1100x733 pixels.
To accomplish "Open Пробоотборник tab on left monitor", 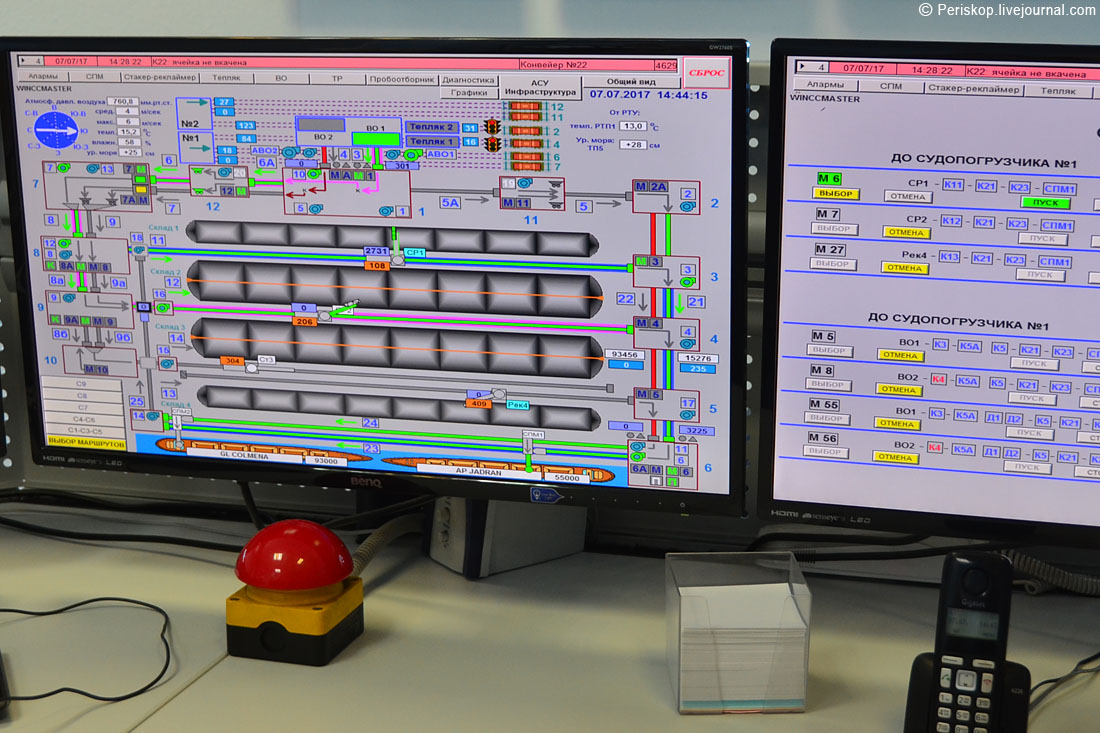I will pyautogui.click(x=403, y=79).
